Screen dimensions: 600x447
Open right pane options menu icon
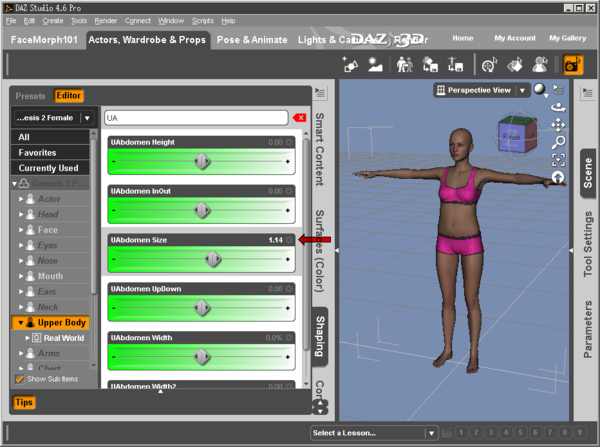click(587, 92)
